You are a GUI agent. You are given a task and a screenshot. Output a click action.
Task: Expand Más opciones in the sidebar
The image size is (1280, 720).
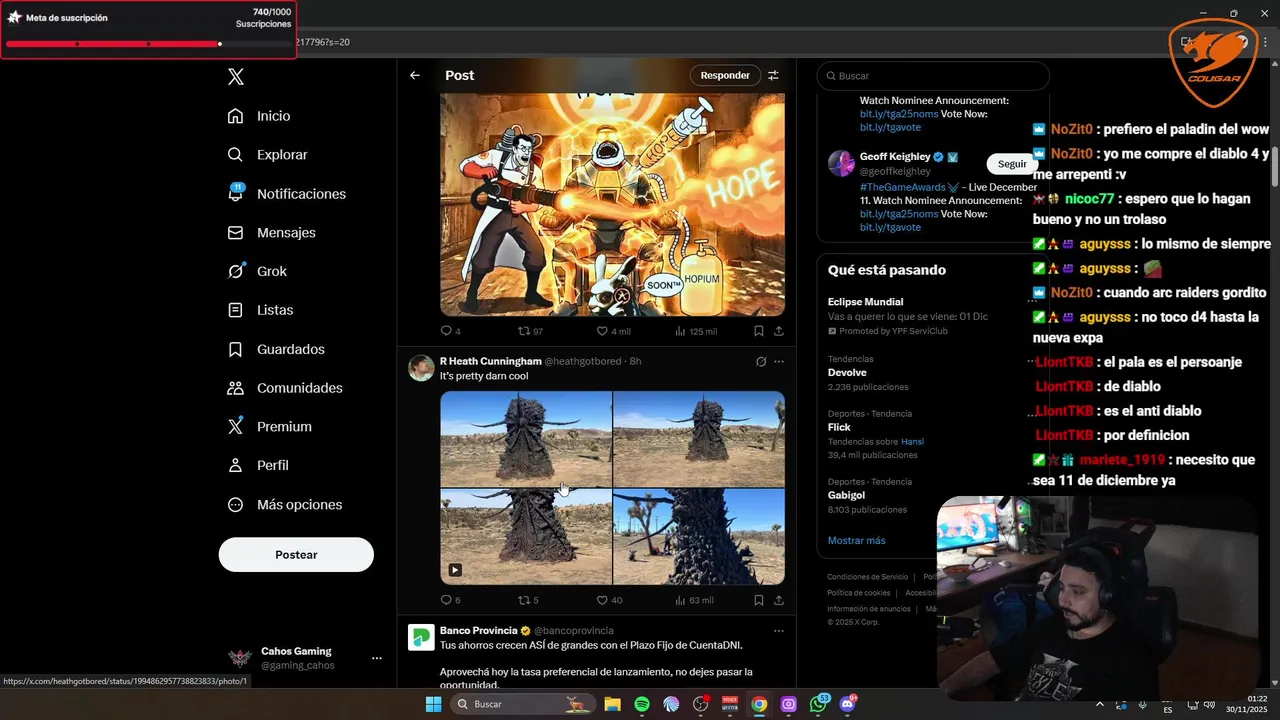[285, 505]
